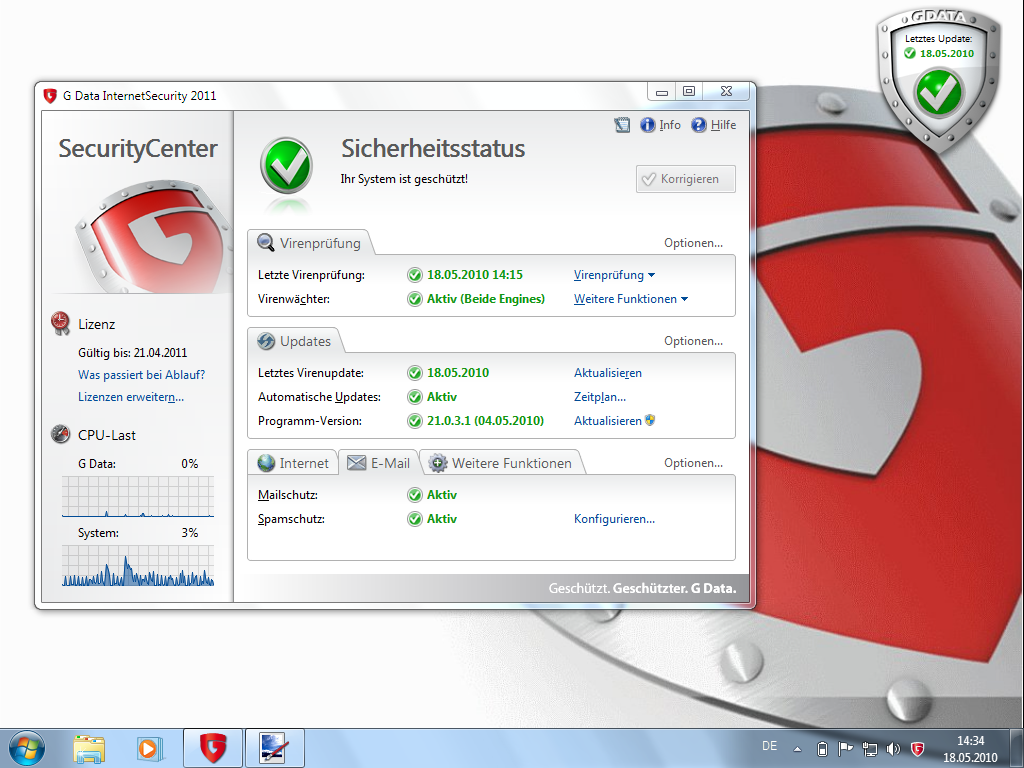The height and width of the screenshot is (768, 1024).
Task: Click green check next to Automatische Updates
Action: pos(415,397)
